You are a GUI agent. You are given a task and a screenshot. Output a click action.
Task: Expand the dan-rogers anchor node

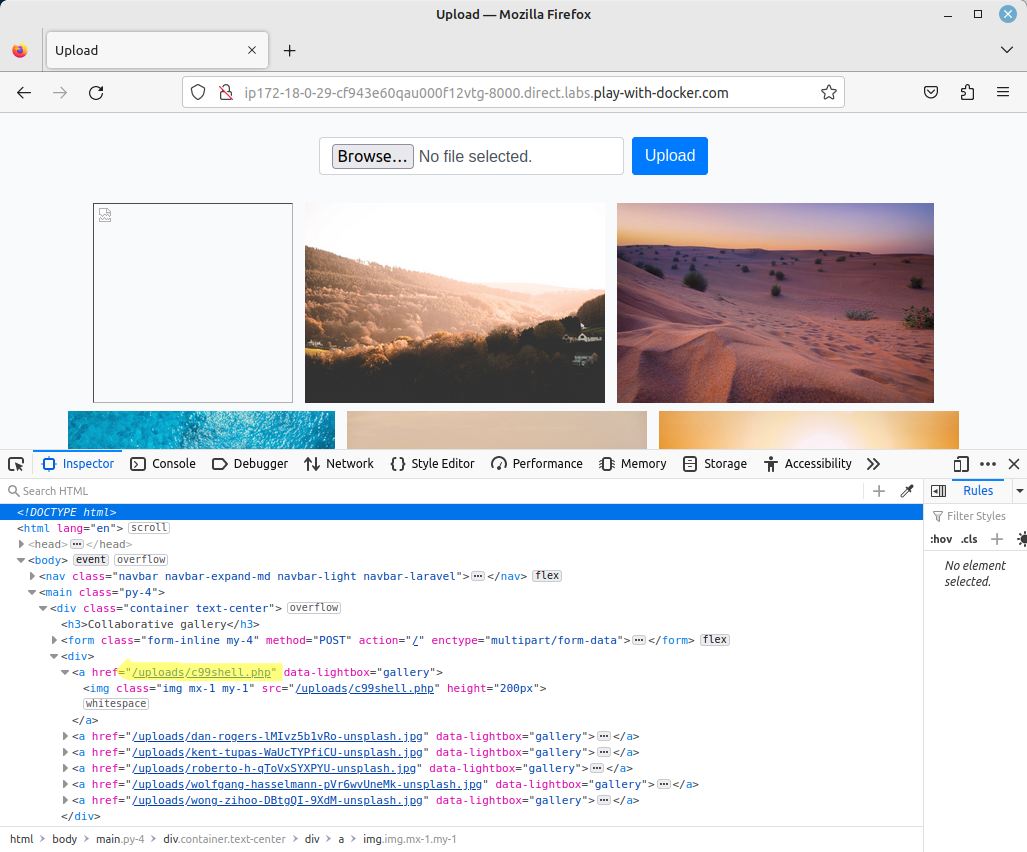click(x=65, y=737)
